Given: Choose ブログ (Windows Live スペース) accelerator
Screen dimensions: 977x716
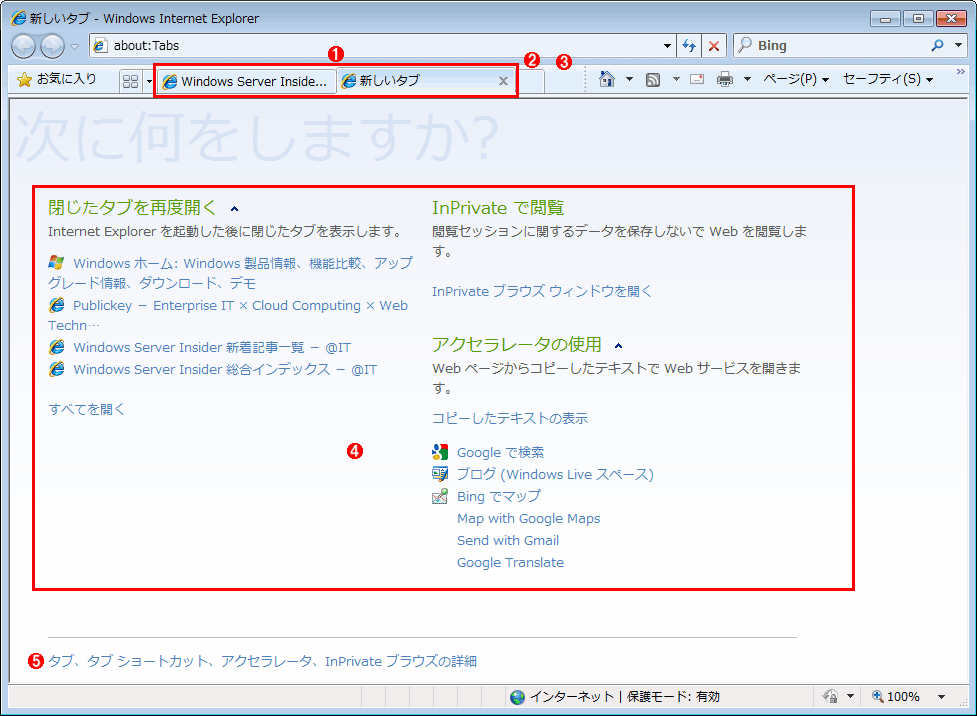Looking at the screenshot, I should [x=555, y=474].
